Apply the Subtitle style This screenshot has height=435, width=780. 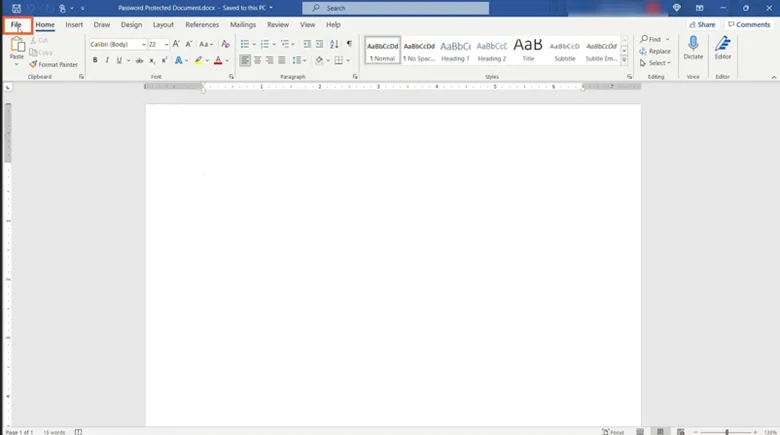click(565, 50)
